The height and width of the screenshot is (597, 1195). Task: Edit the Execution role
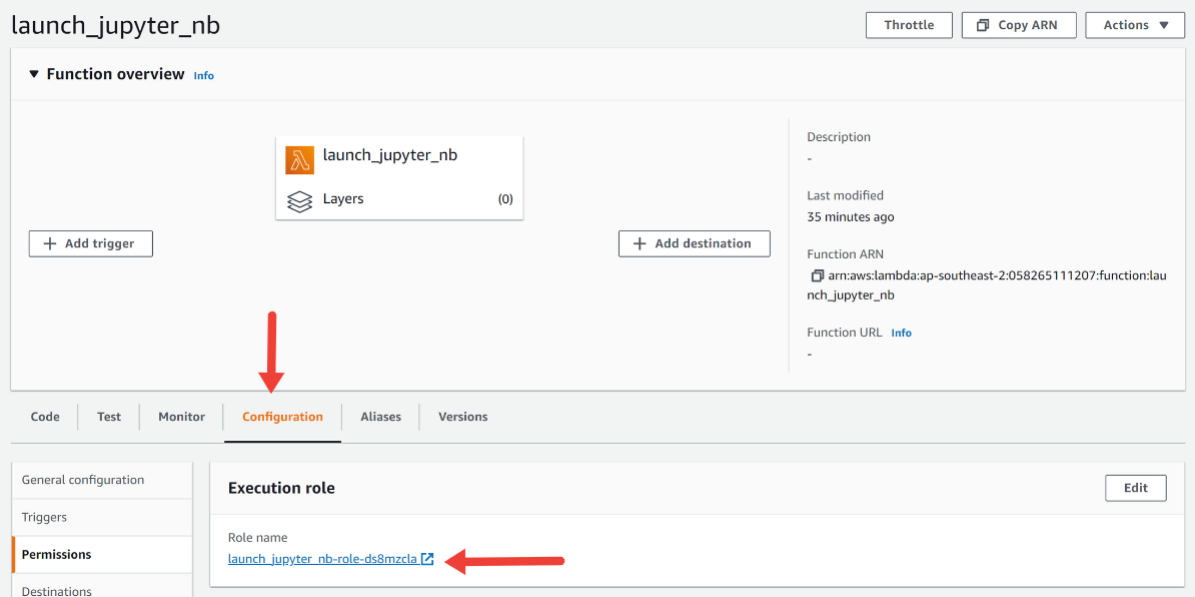pyautogui.click(x=1135, y=488)
